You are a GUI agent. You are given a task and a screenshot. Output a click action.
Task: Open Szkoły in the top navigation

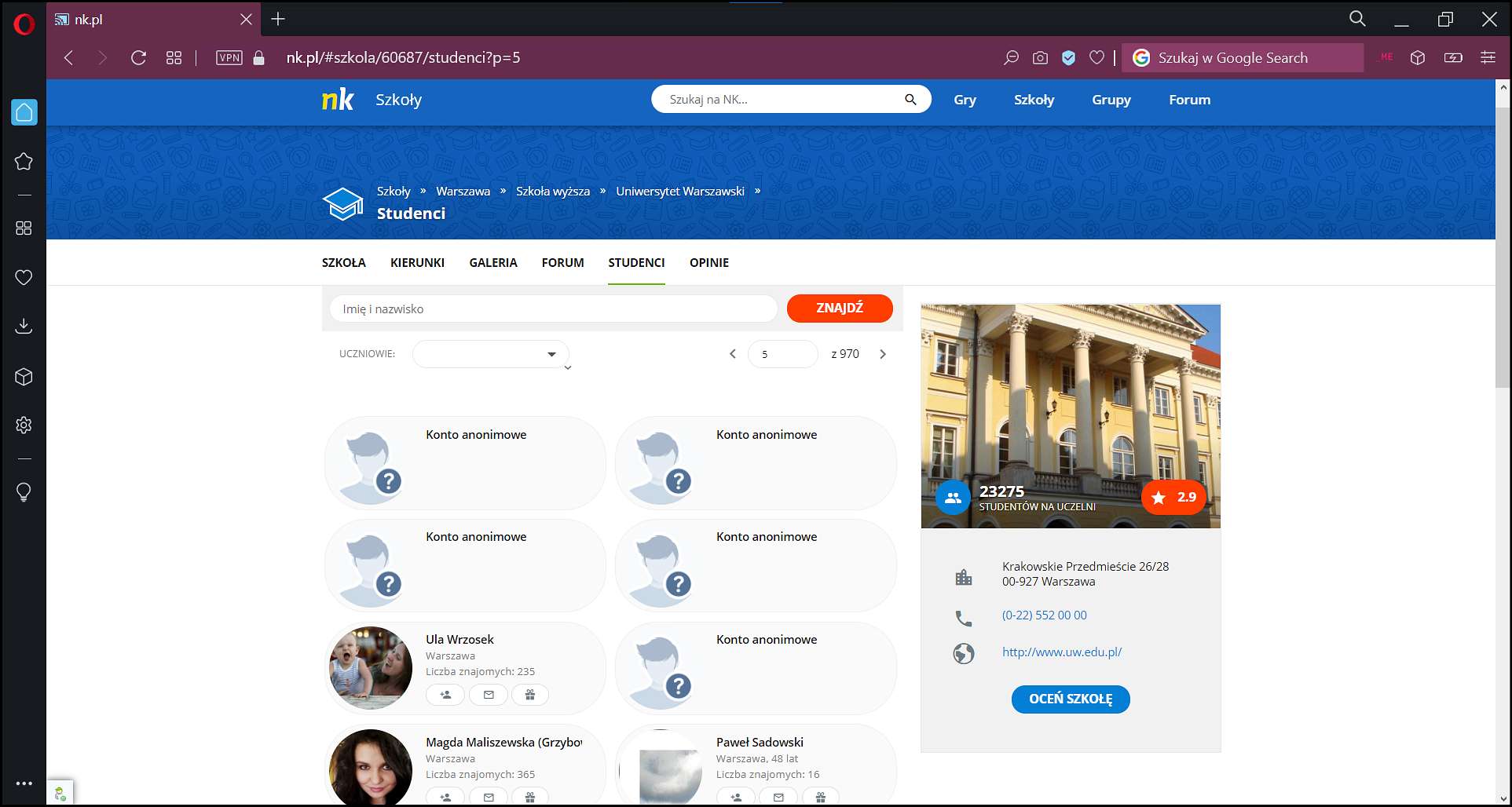point(1034,100)
